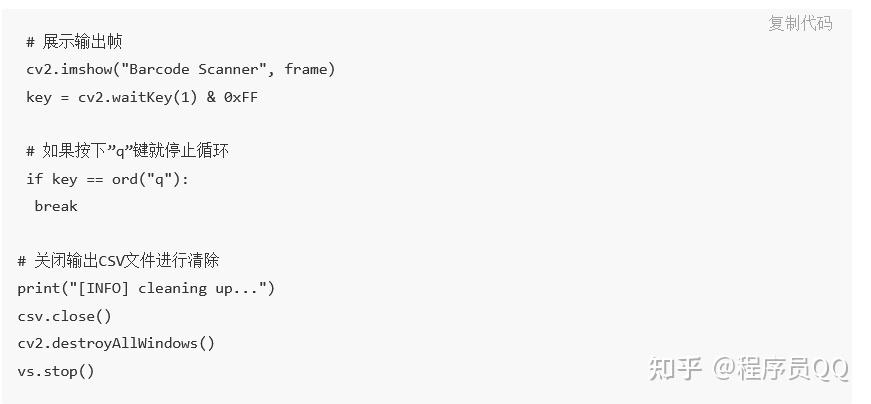Click the csv.close() line
The height and width of the screenshot is (404, 871).
[64, 316]
